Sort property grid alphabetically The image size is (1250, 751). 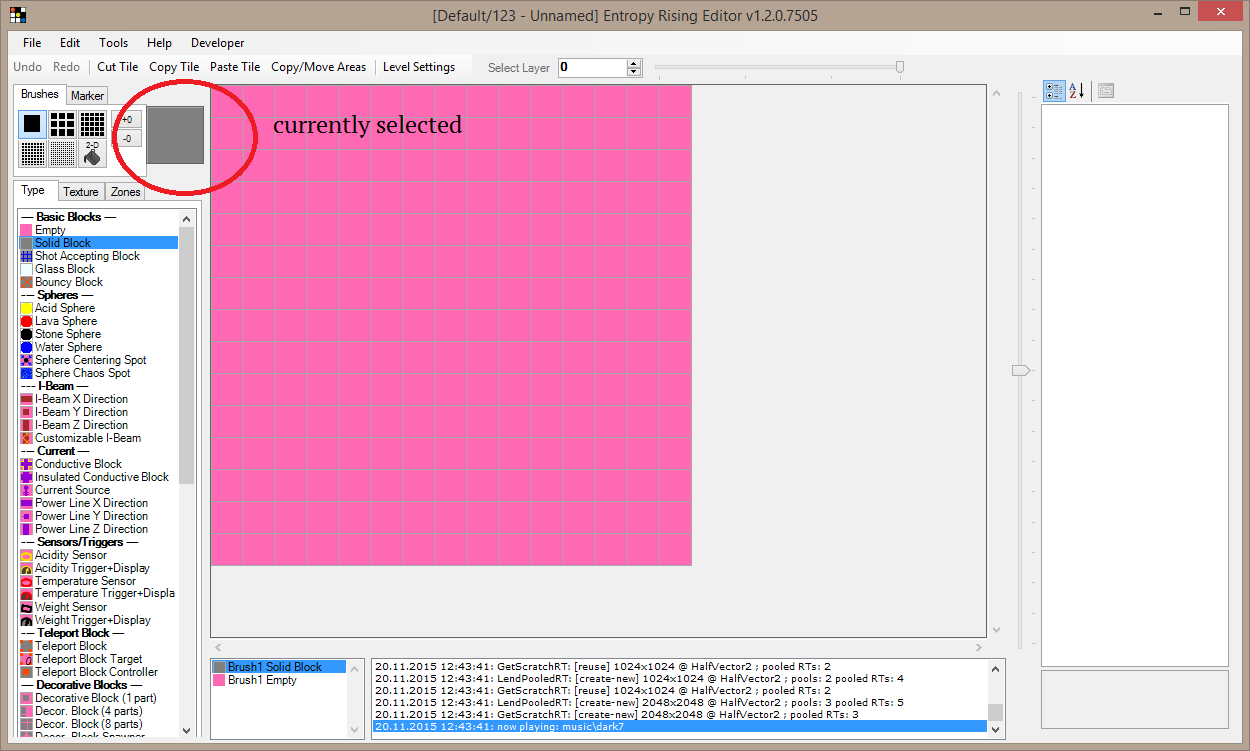click(x=1076, y=91)
